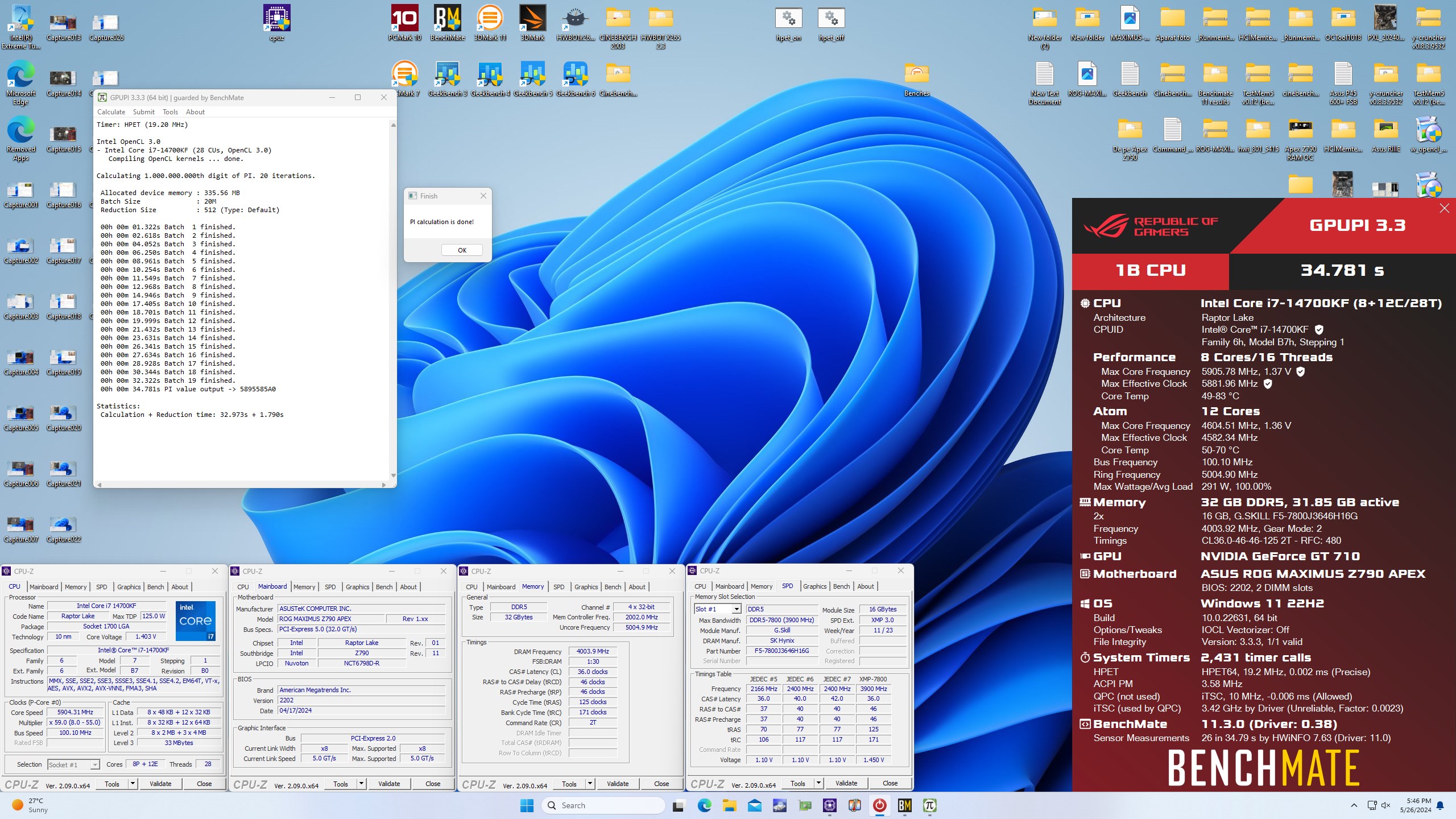Close the BenchMate GPUPI 3.3 result overlay
The image size is (1456, 819).
point(1445,208)
